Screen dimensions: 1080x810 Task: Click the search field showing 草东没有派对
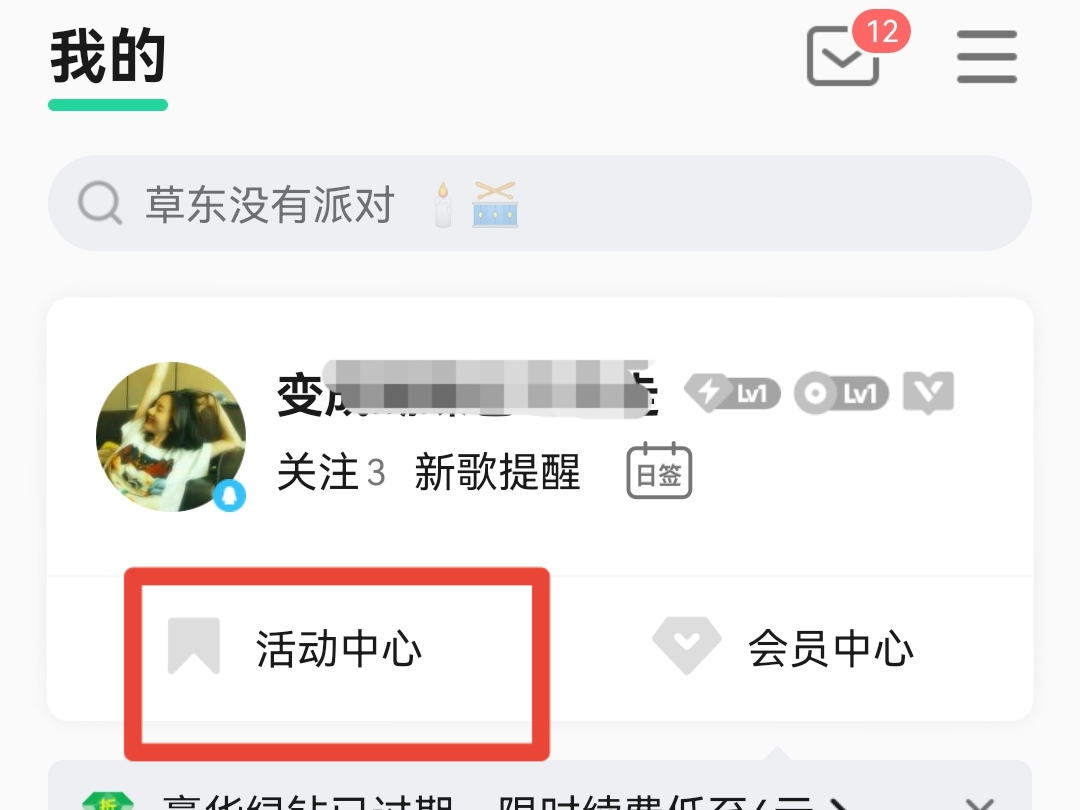click(x=539, y=203)
